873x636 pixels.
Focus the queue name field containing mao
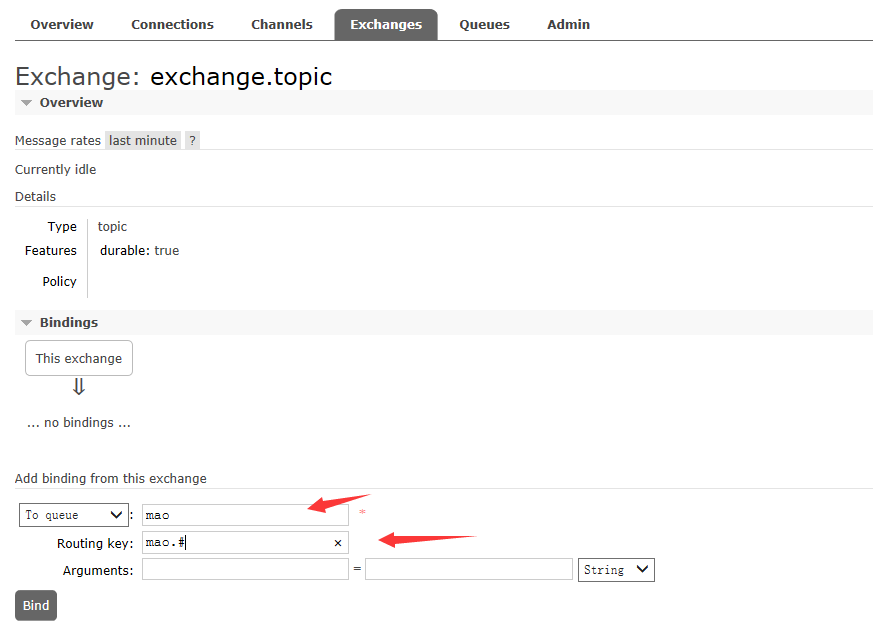point(245,515)
